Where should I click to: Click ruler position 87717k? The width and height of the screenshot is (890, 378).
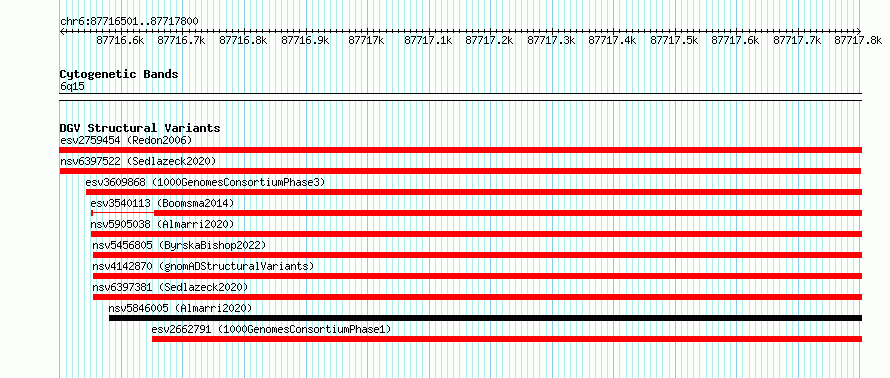coord(367,40)
